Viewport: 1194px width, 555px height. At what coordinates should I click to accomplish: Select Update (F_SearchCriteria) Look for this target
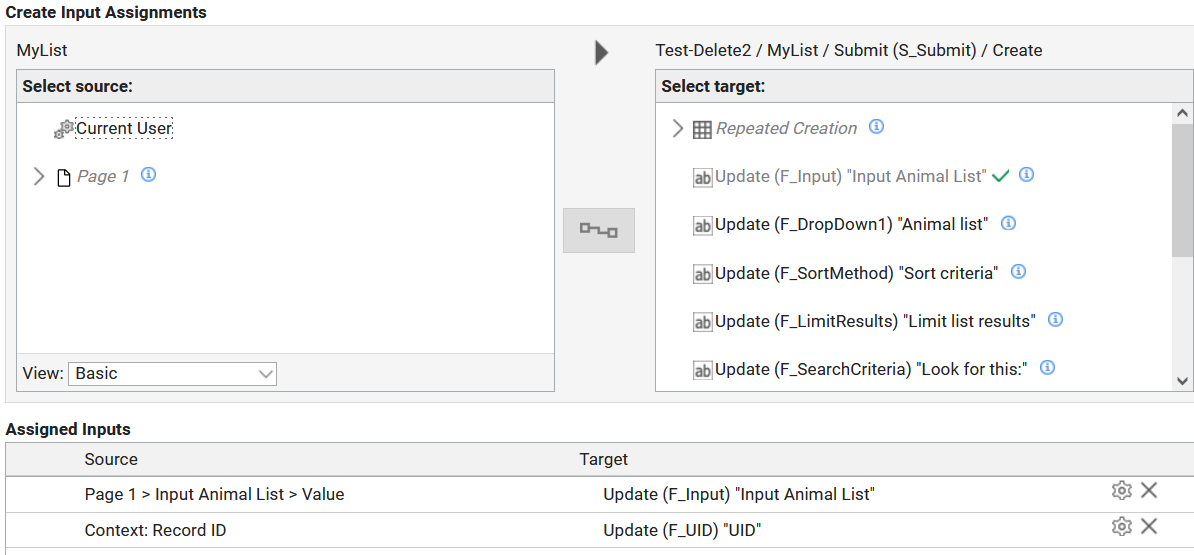click(x=870, y=369)
